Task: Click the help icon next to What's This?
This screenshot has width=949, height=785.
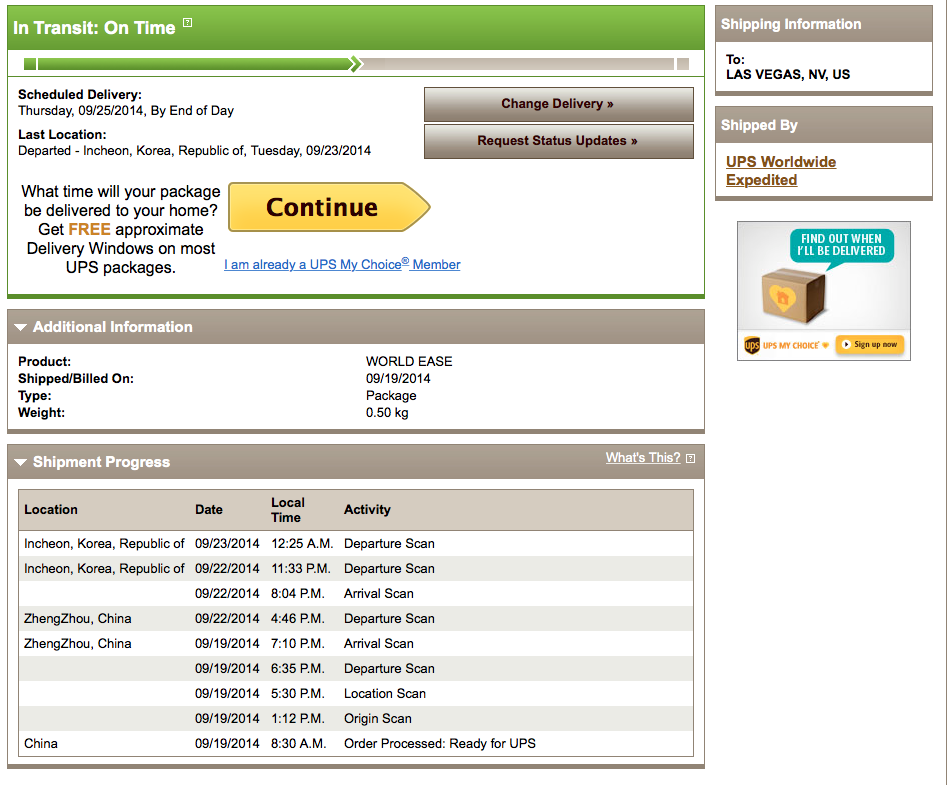Action: pos(691,459)
